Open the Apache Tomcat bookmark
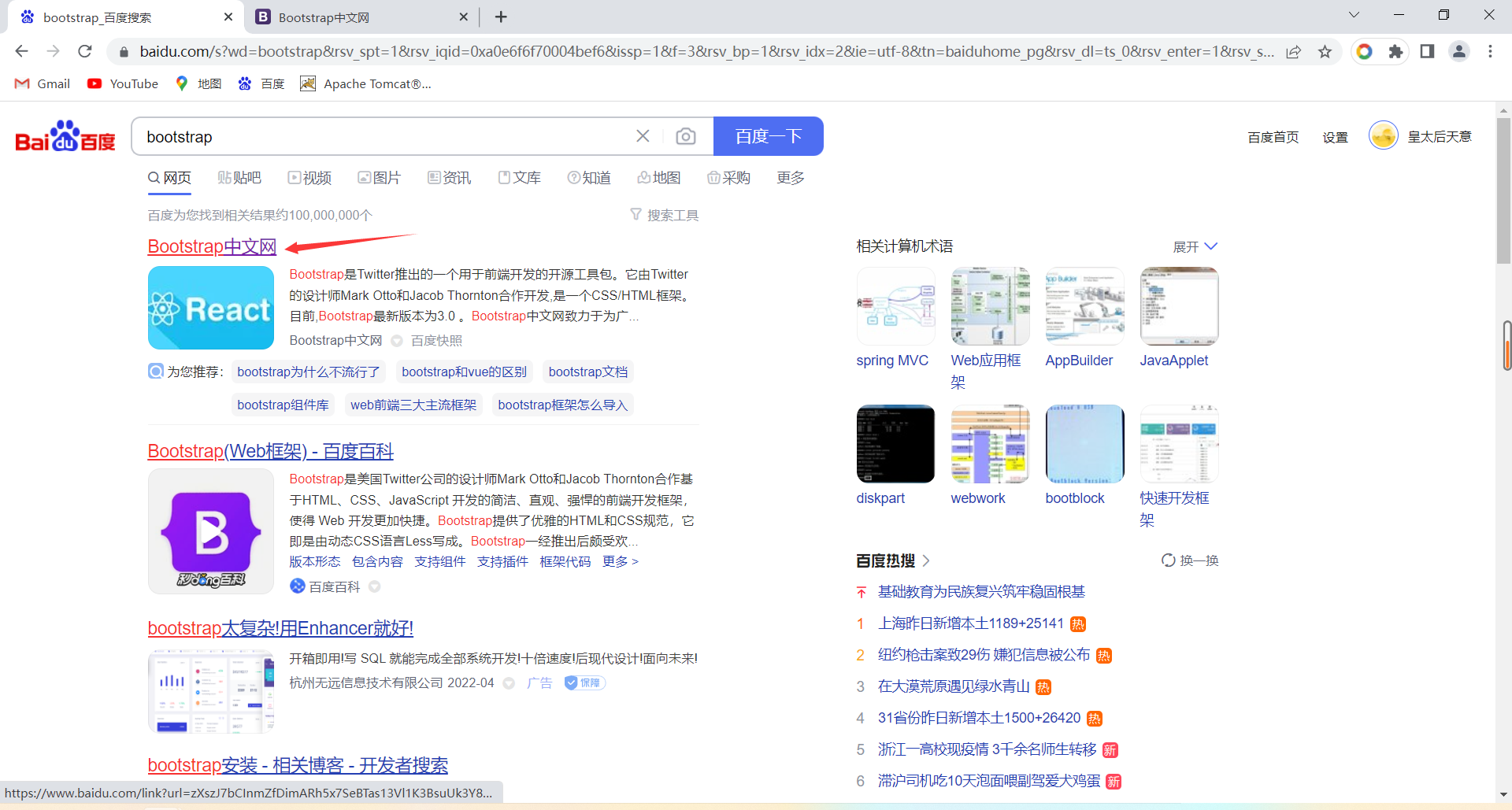Image resolution: width=1512 pixels, height=810 pixels. (x=366, y=83)
